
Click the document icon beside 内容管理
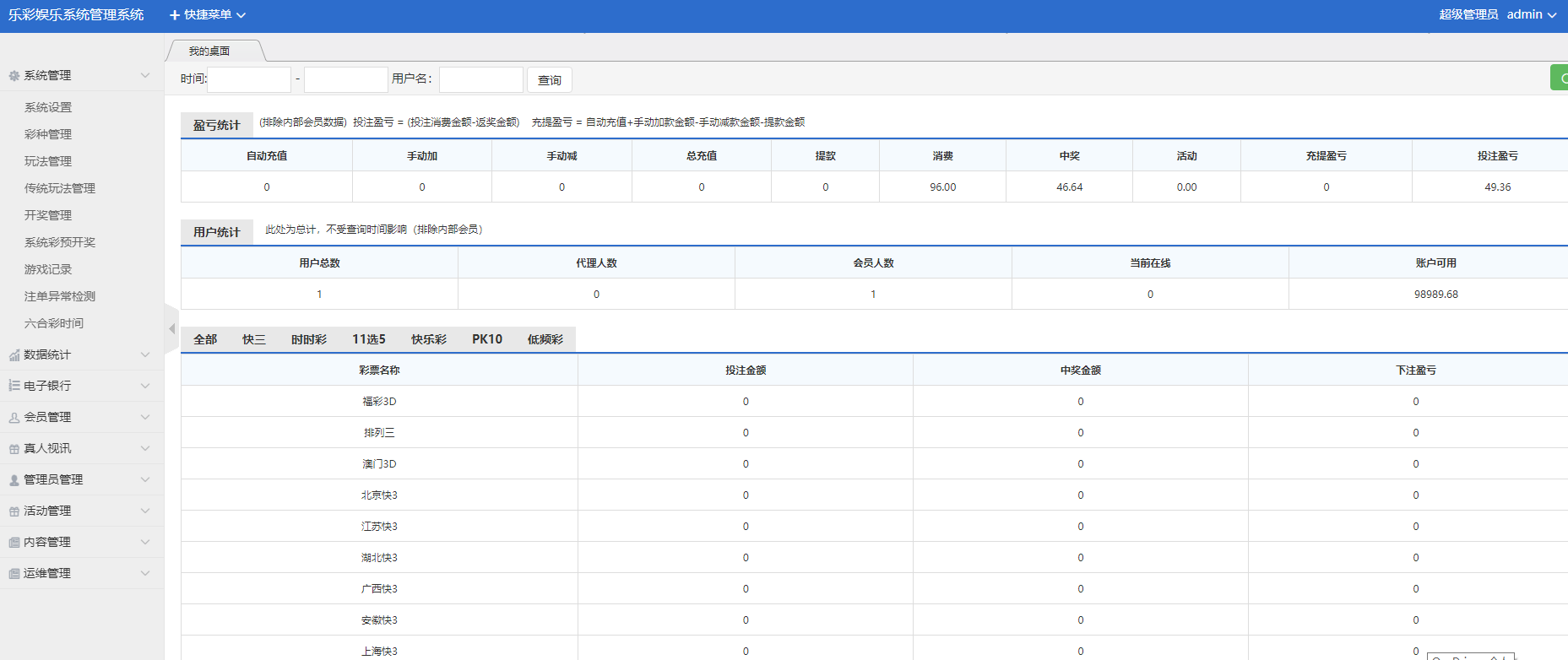(x=14, y=543)
